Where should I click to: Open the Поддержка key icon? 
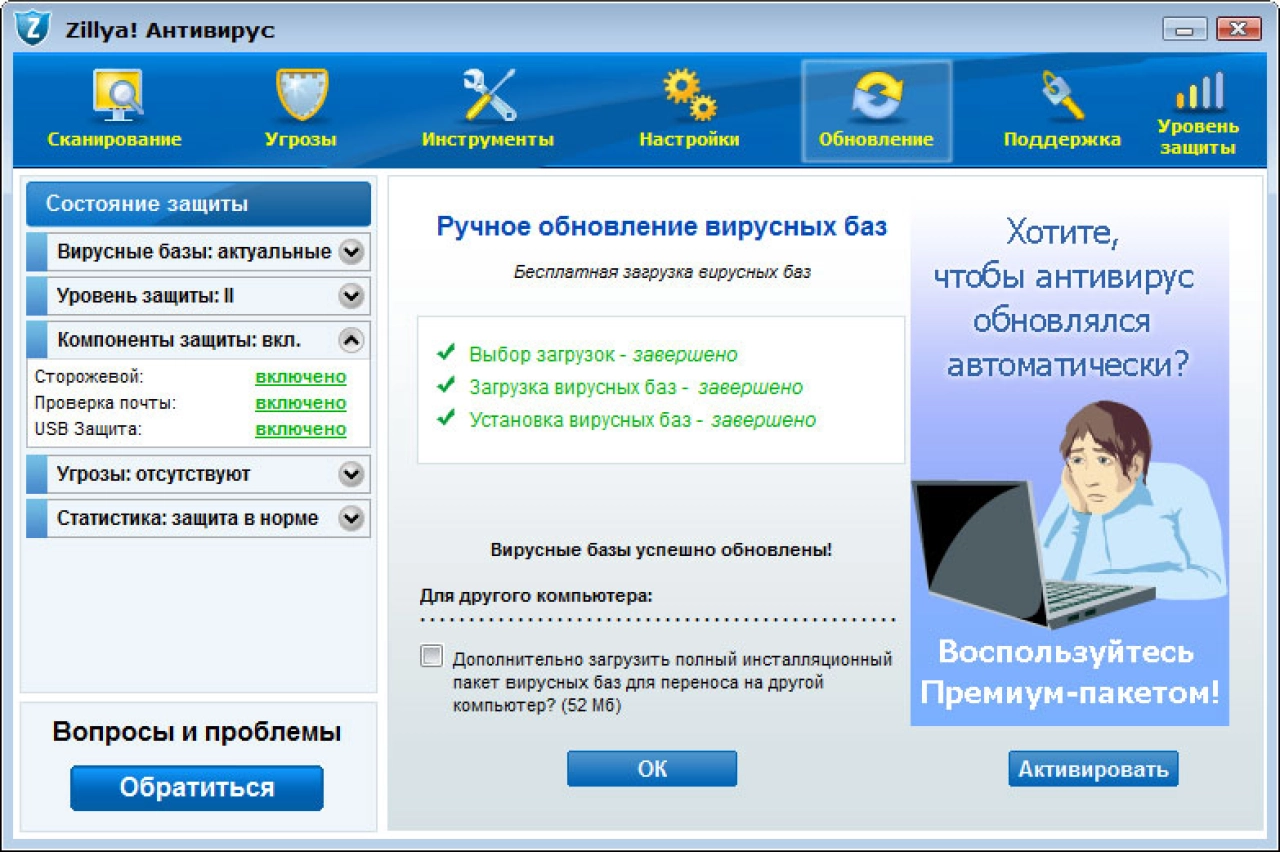pyautogui.click(x=1061, y=96)
